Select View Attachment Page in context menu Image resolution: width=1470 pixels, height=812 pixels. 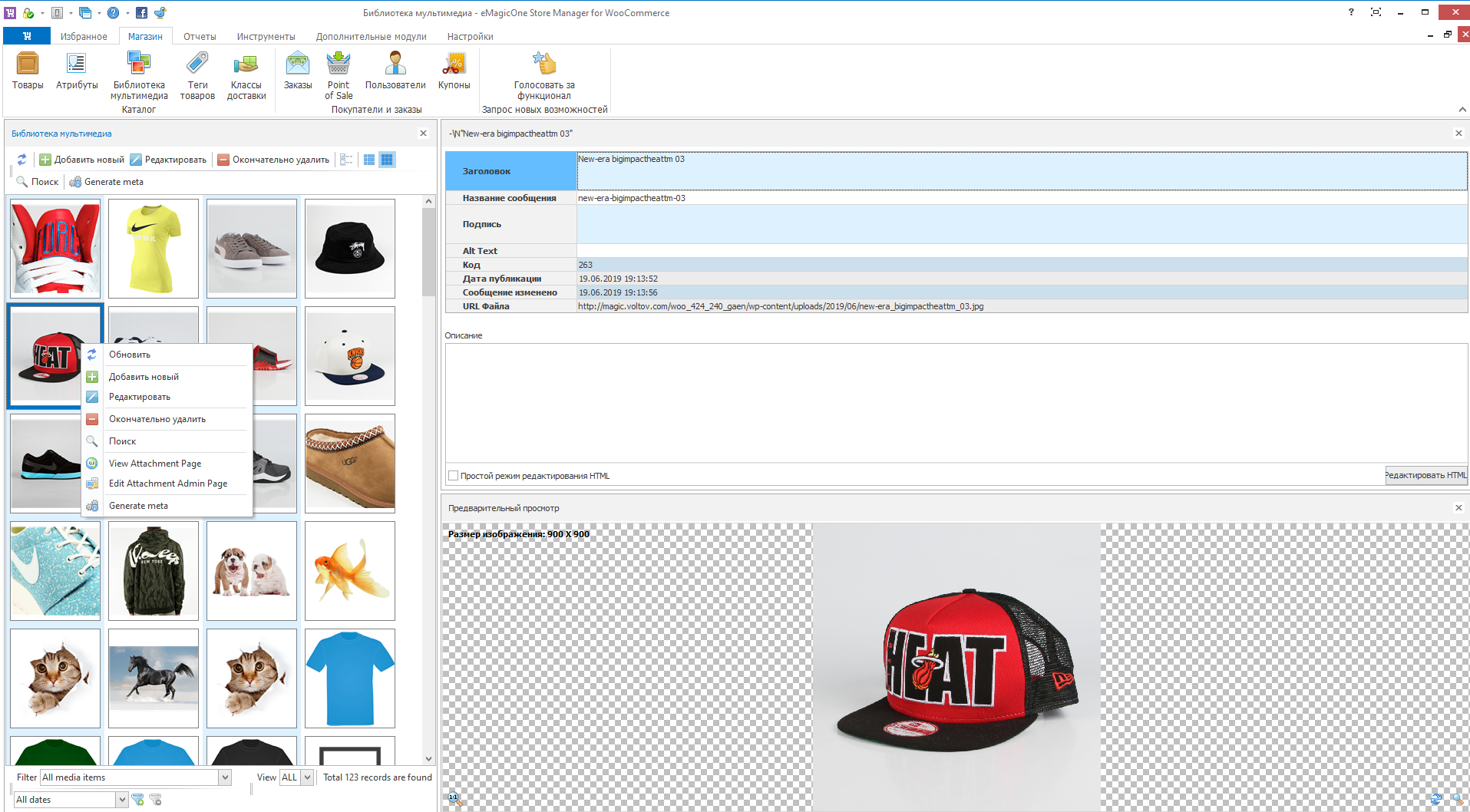[155, 464]
